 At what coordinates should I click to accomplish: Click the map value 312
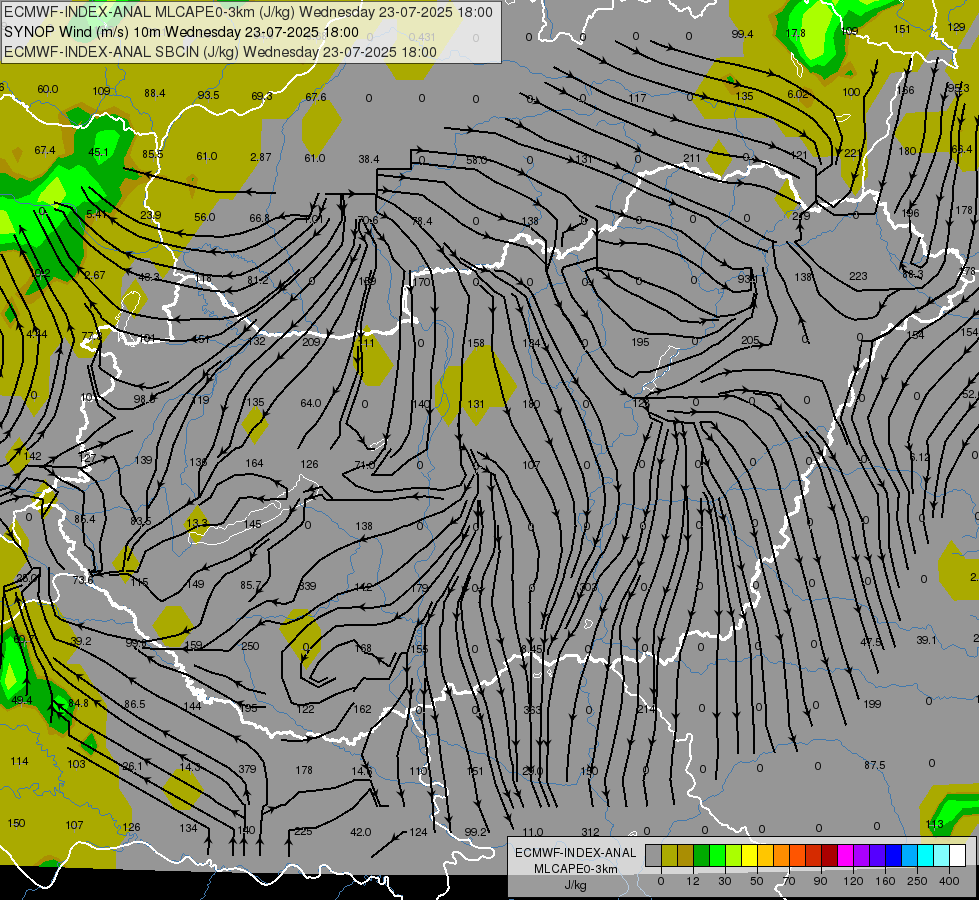(x=590, y=832)
